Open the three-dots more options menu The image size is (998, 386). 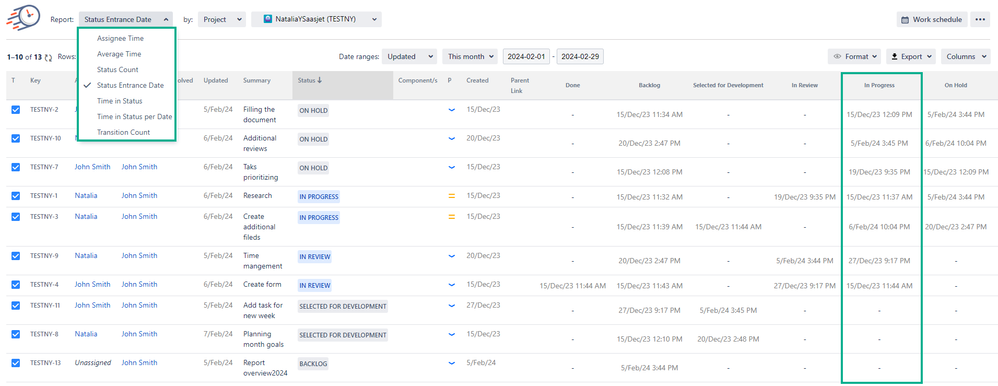(x=980, y=20)
